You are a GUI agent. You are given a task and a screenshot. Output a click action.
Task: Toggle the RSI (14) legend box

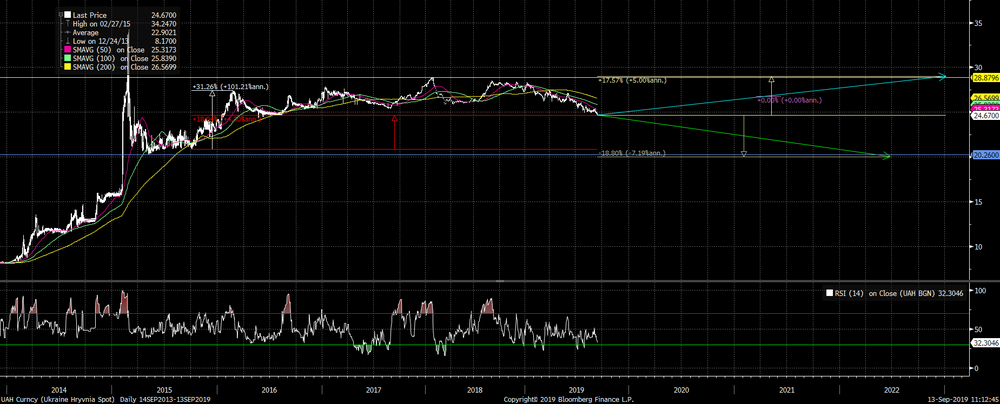coord(828,292)
